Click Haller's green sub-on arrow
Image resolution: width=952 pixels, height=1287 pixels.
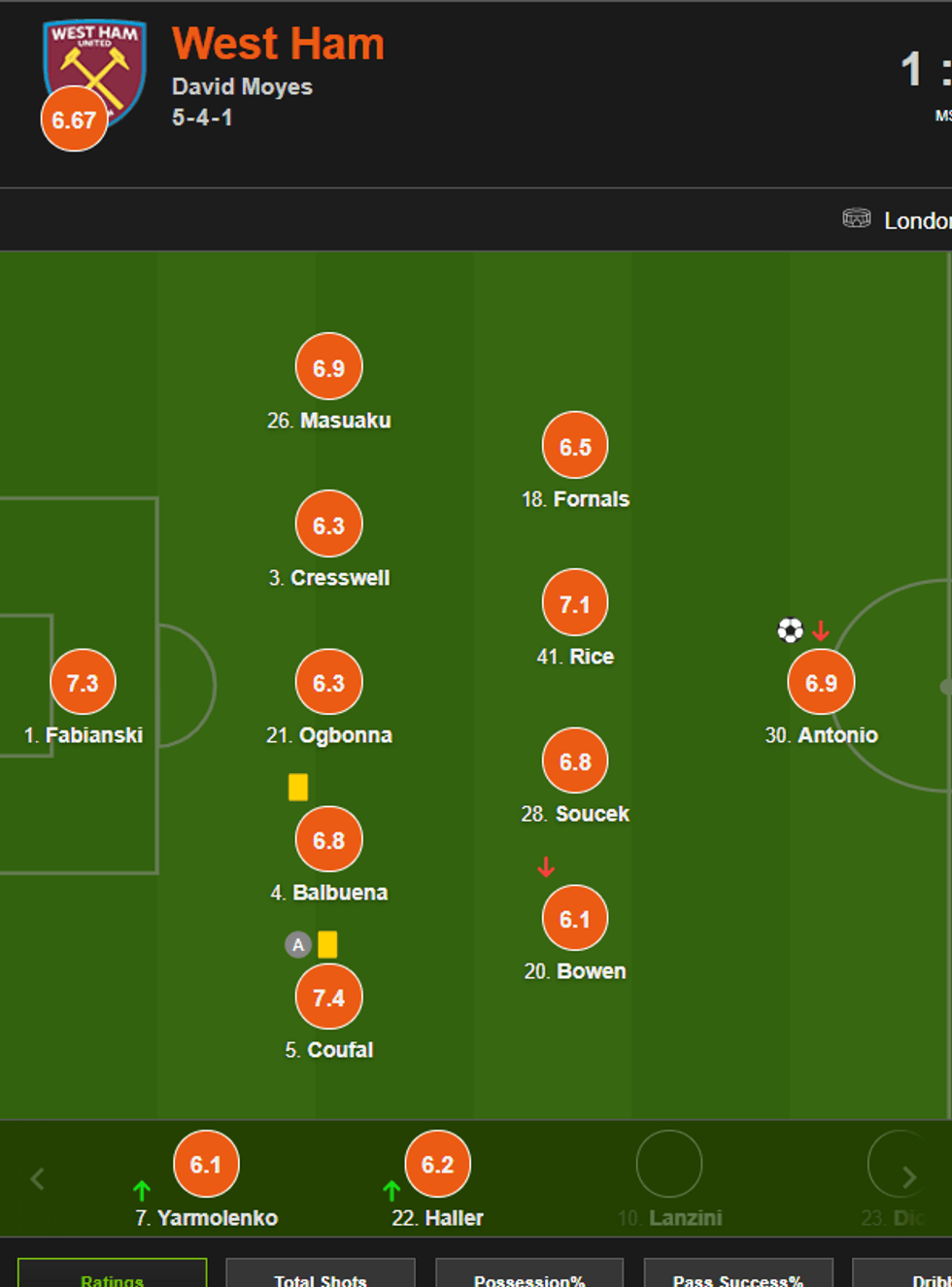coord(391,1190)
